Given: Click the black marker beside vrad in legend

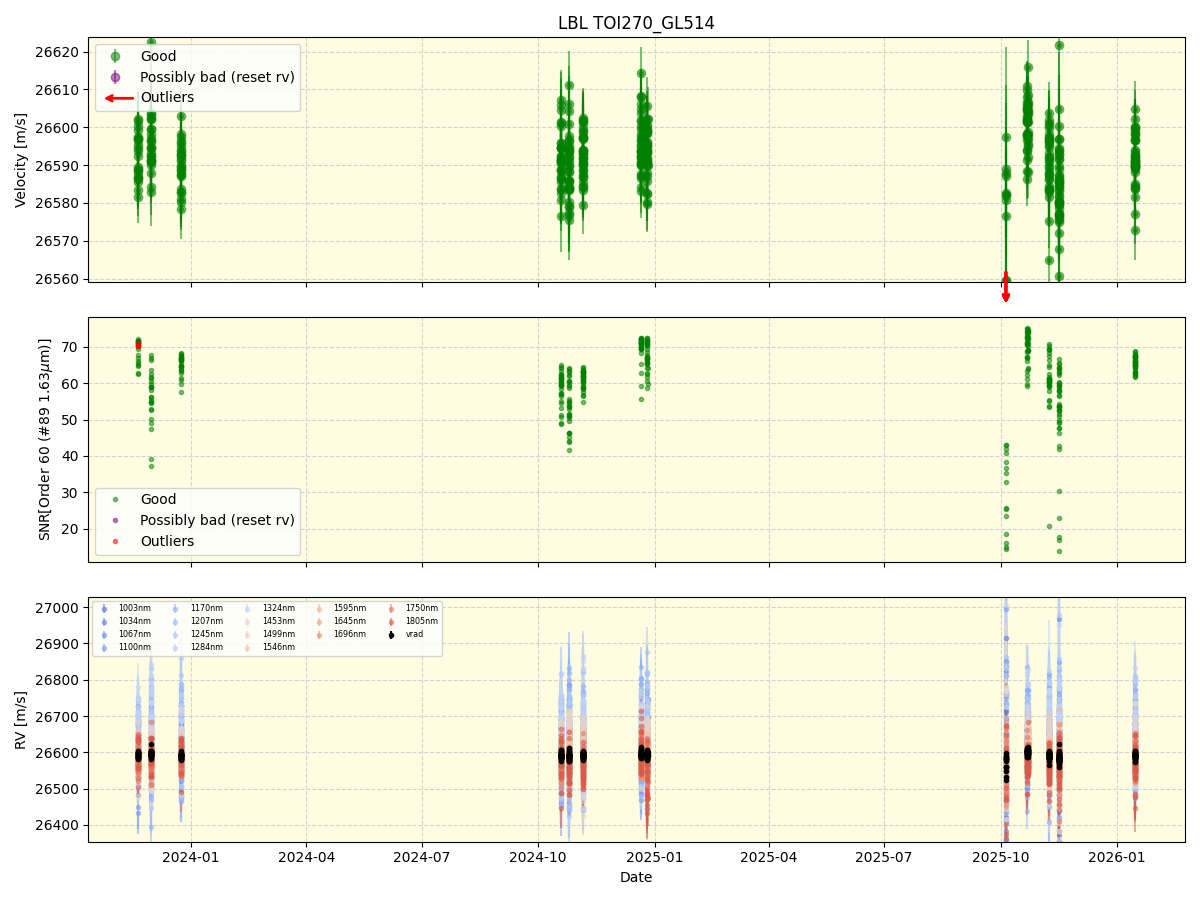Looking at the screenshot, I should point(391,635).
